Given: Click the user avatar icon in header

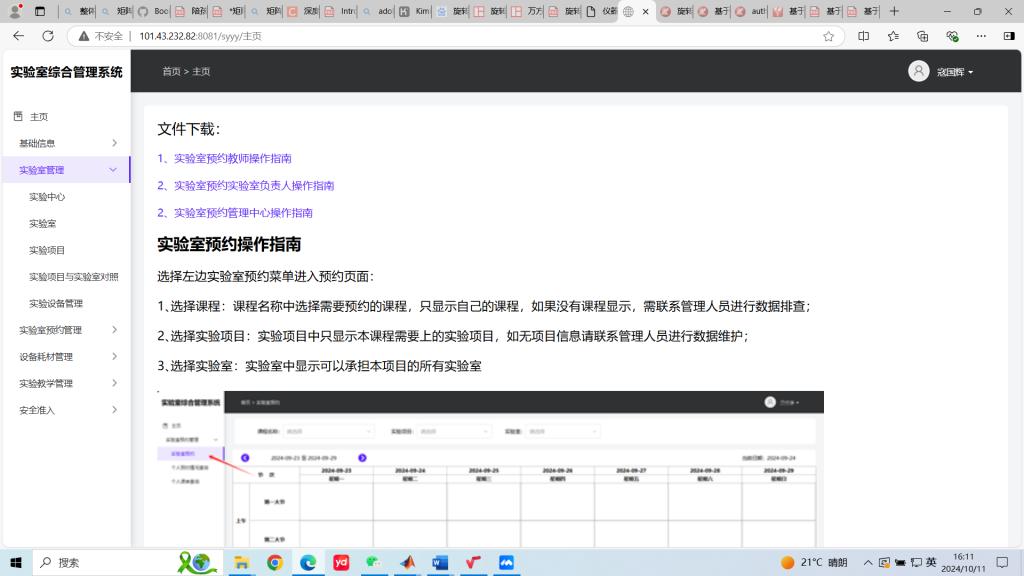Looking at the screenshot, I should [918, 71].
